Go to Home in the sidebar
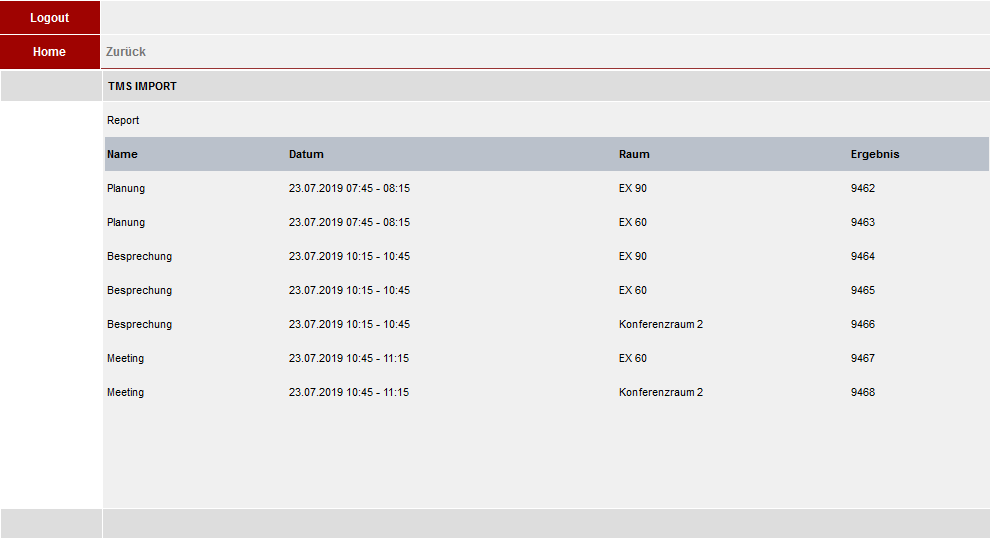 (50, 52)
